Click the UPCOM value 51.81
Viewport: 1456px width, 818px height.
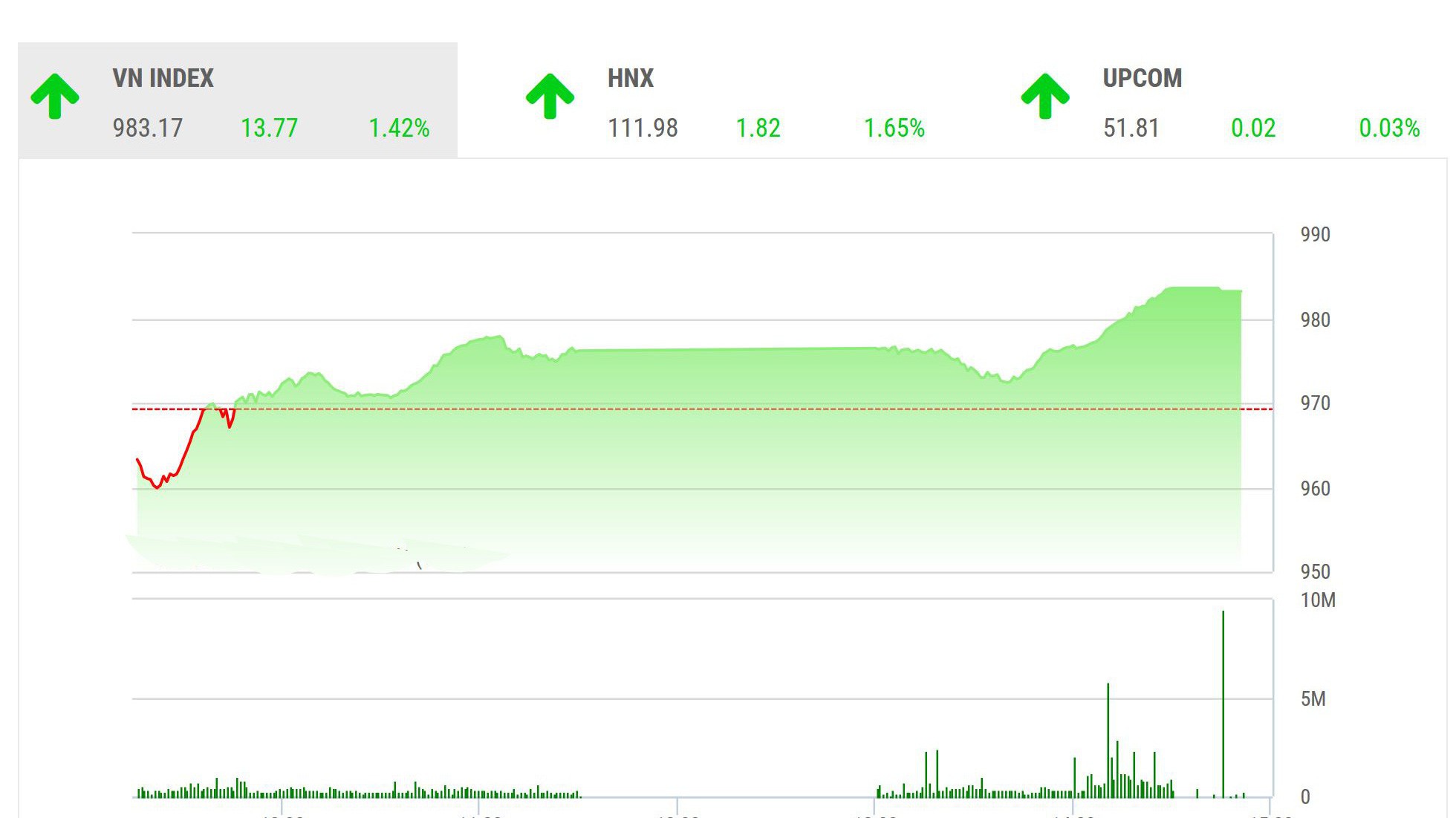tap(1131, 128)
